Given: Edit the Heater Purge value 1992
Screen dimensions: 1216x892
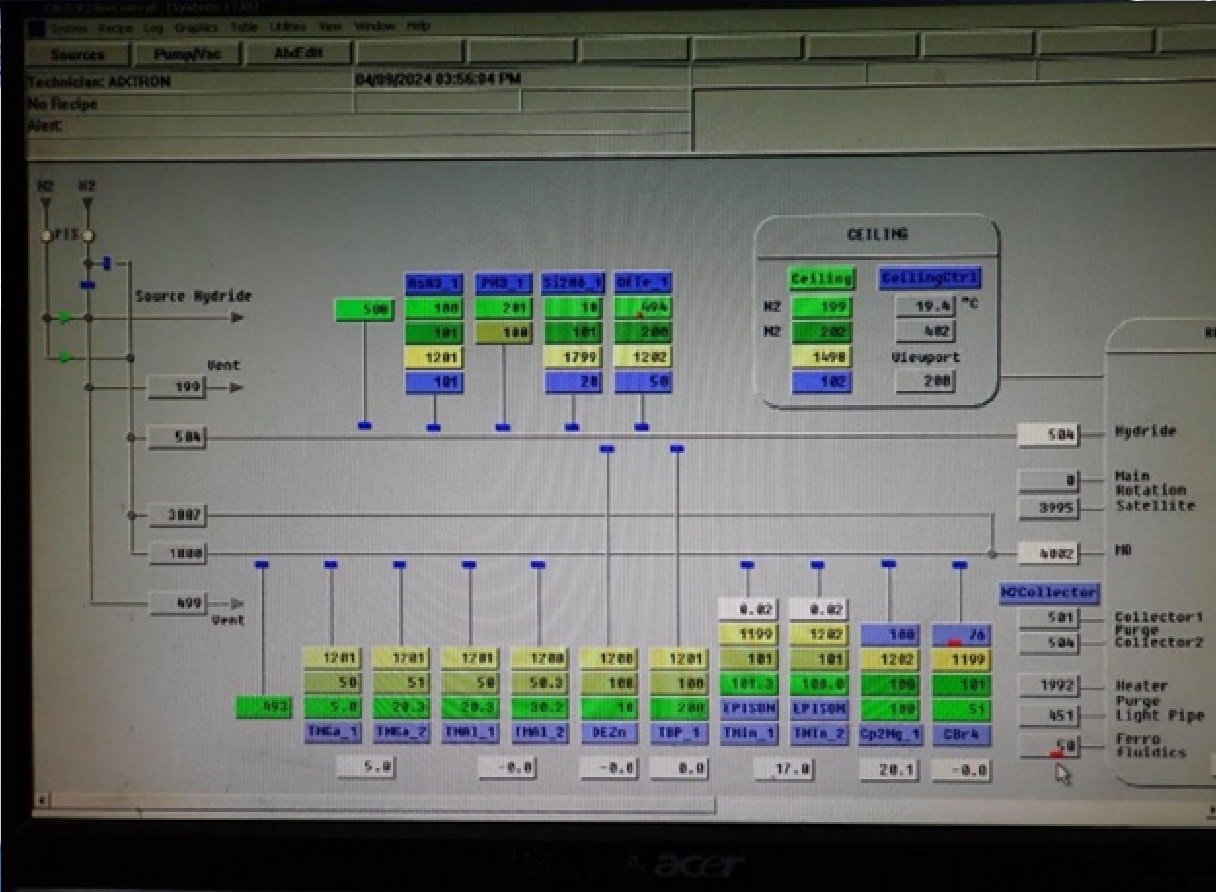Looking at the screenshot, I should tap(1049, 686).
